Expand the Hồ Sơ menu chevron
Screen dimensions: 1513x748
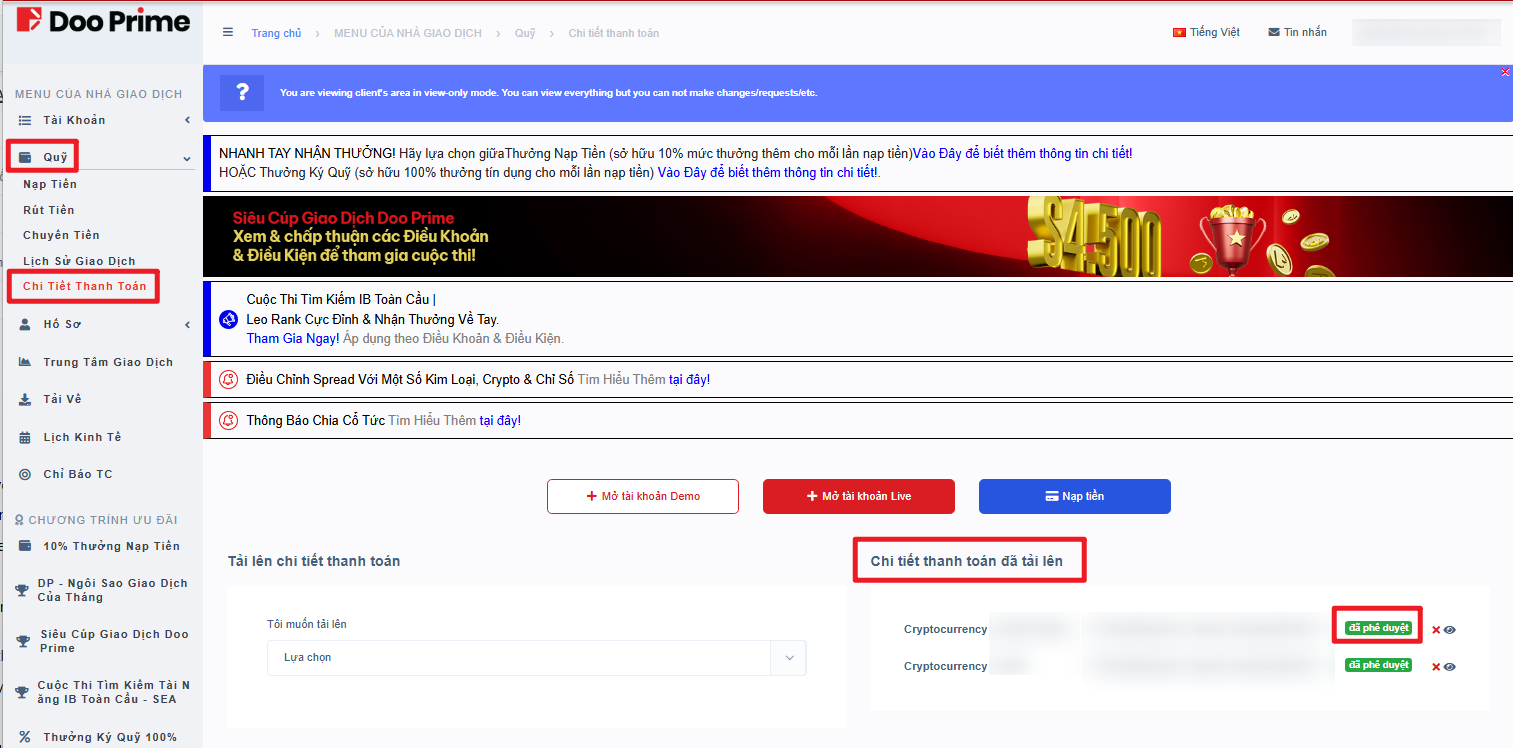pos(187,324)
